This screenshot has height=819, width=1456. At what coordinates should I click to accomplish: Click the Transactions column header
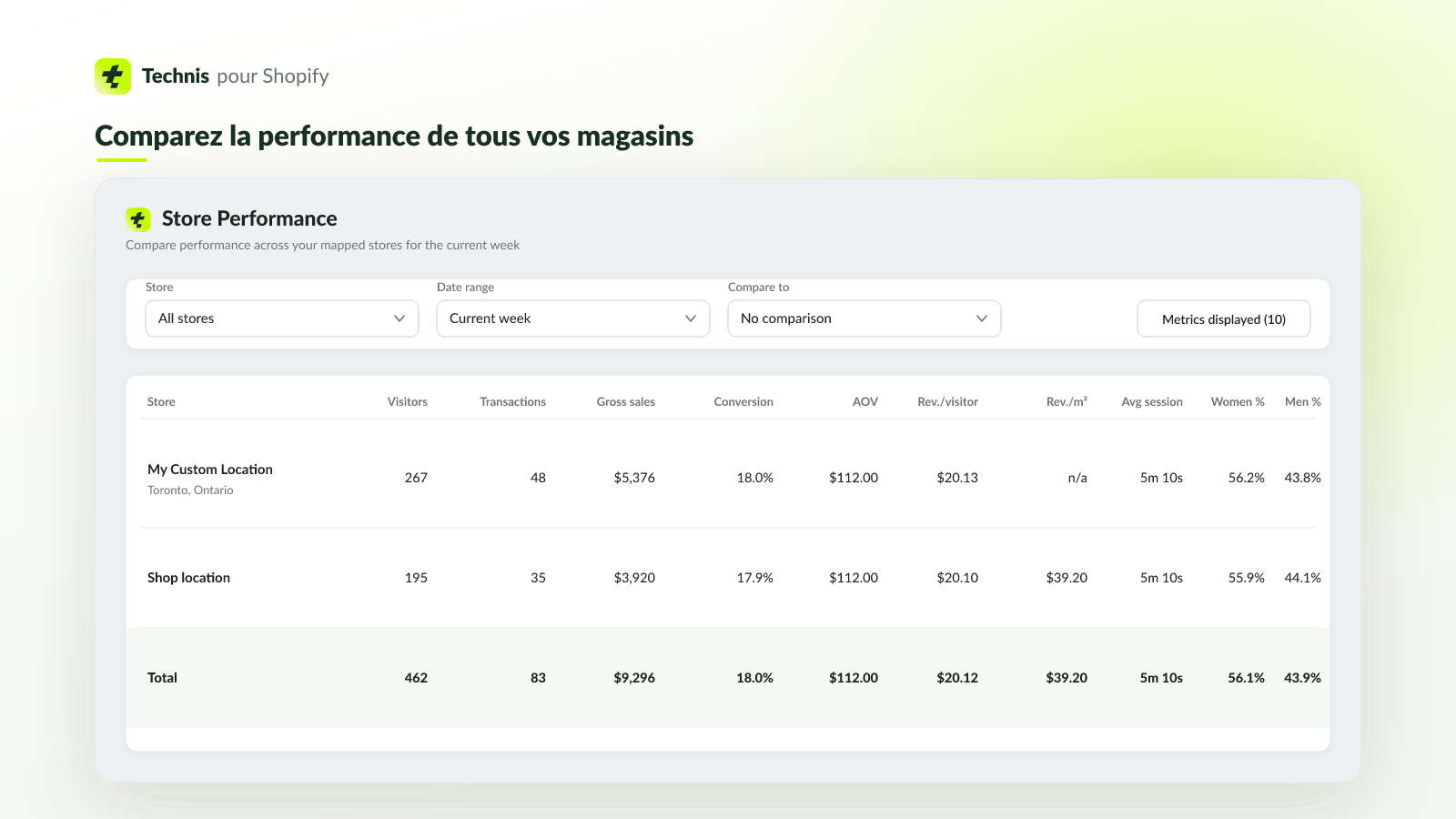point(512,401)
